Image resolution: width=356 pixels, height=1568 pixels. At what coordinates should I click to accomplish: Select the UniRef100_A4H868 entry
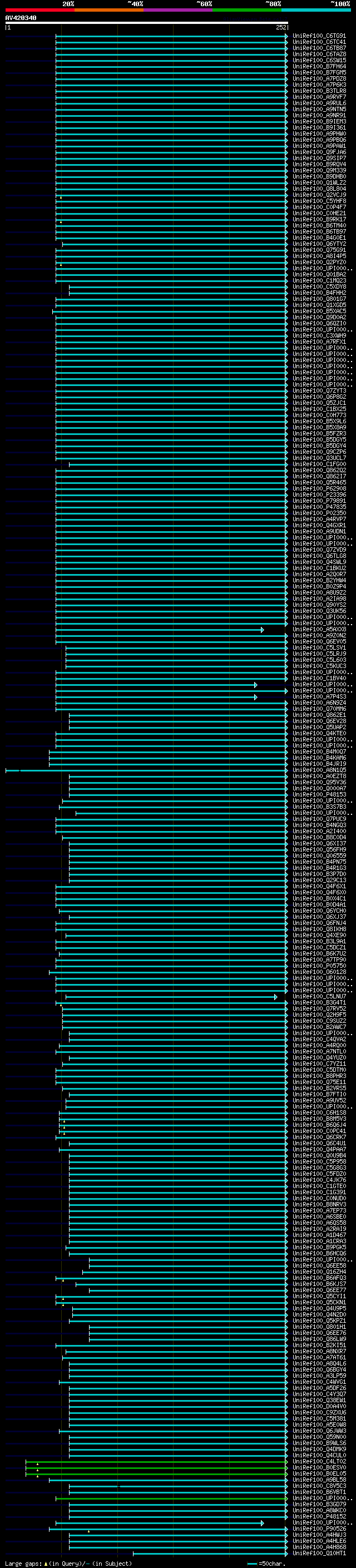coord(319,1547)
